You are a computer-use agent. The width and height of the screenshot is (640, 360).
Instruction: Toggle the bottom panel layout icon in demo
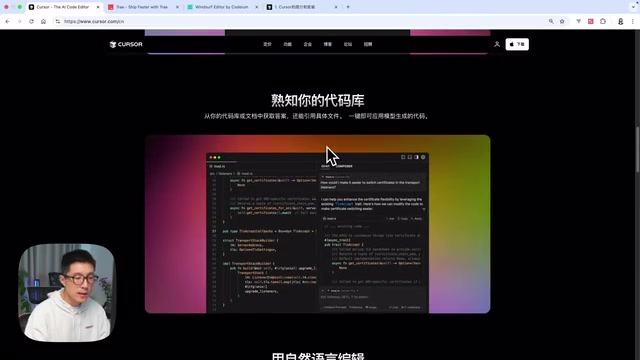point(410,157)
